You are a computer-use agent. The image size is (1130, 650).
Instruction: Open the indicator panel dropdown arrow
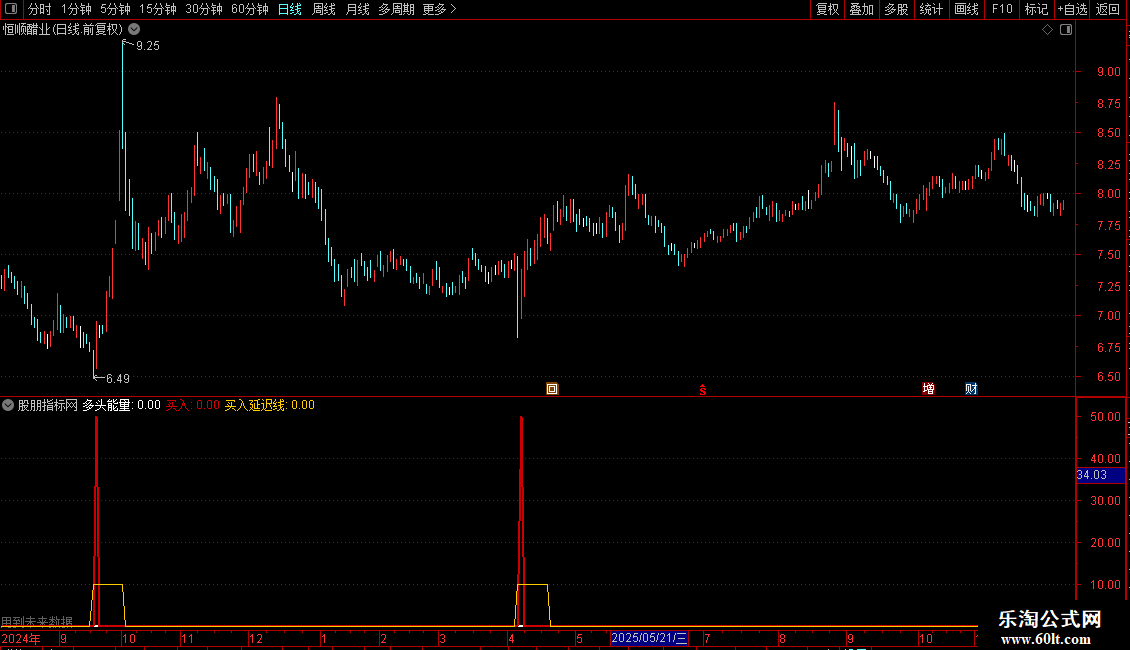coord(8,405)
